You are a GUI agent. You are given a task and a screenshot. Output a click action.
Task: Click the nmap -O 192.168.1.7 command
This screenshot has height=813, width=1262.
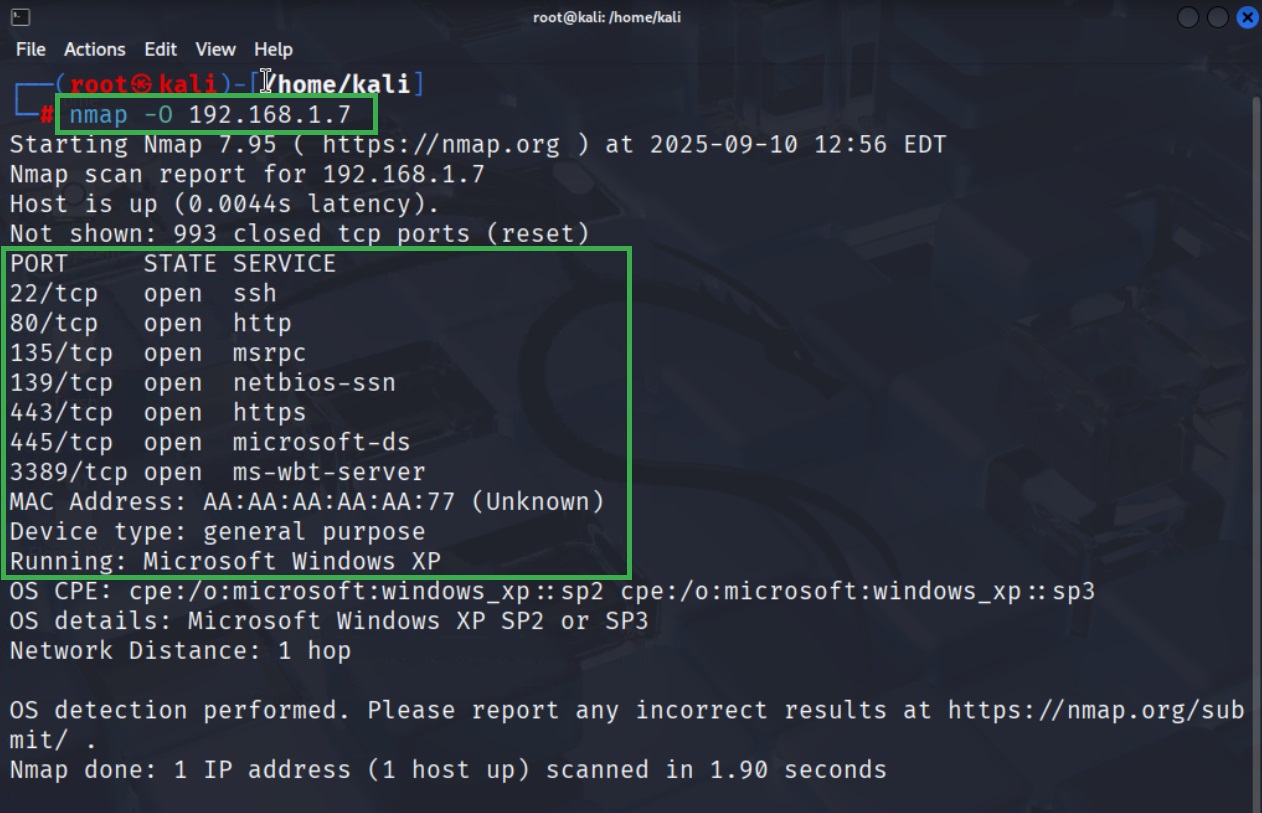coord(210,115)
